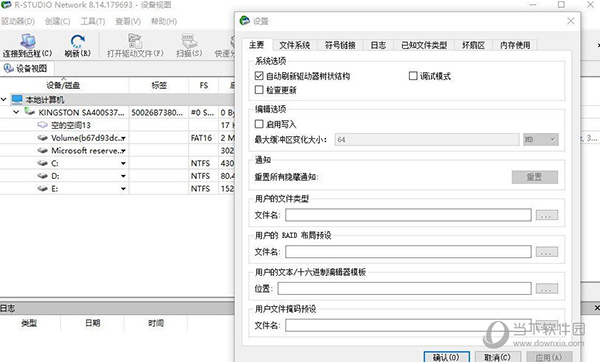Switch to the Memory Usage tab
This screenshot has height=362, width=600.
coord(515,45)
